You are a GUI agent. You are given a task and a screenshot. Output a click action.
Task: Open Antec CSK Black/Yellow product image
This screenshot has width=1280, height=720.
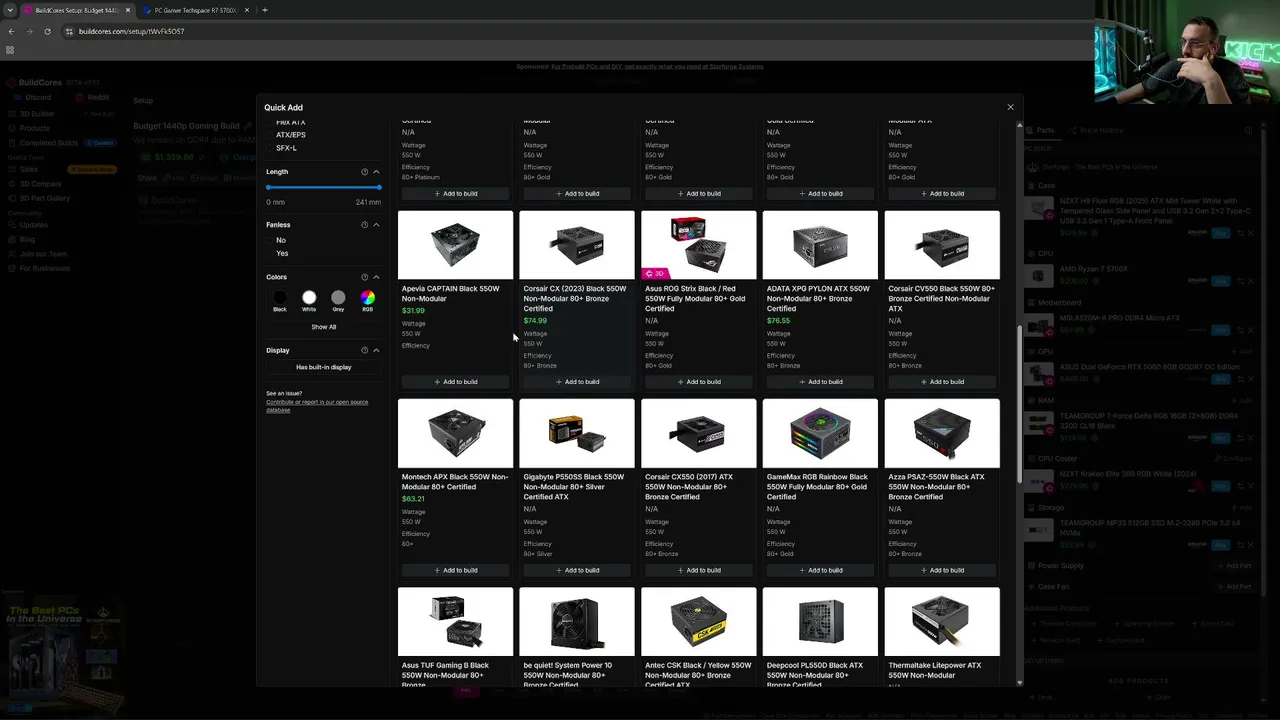tap(699, 622)
